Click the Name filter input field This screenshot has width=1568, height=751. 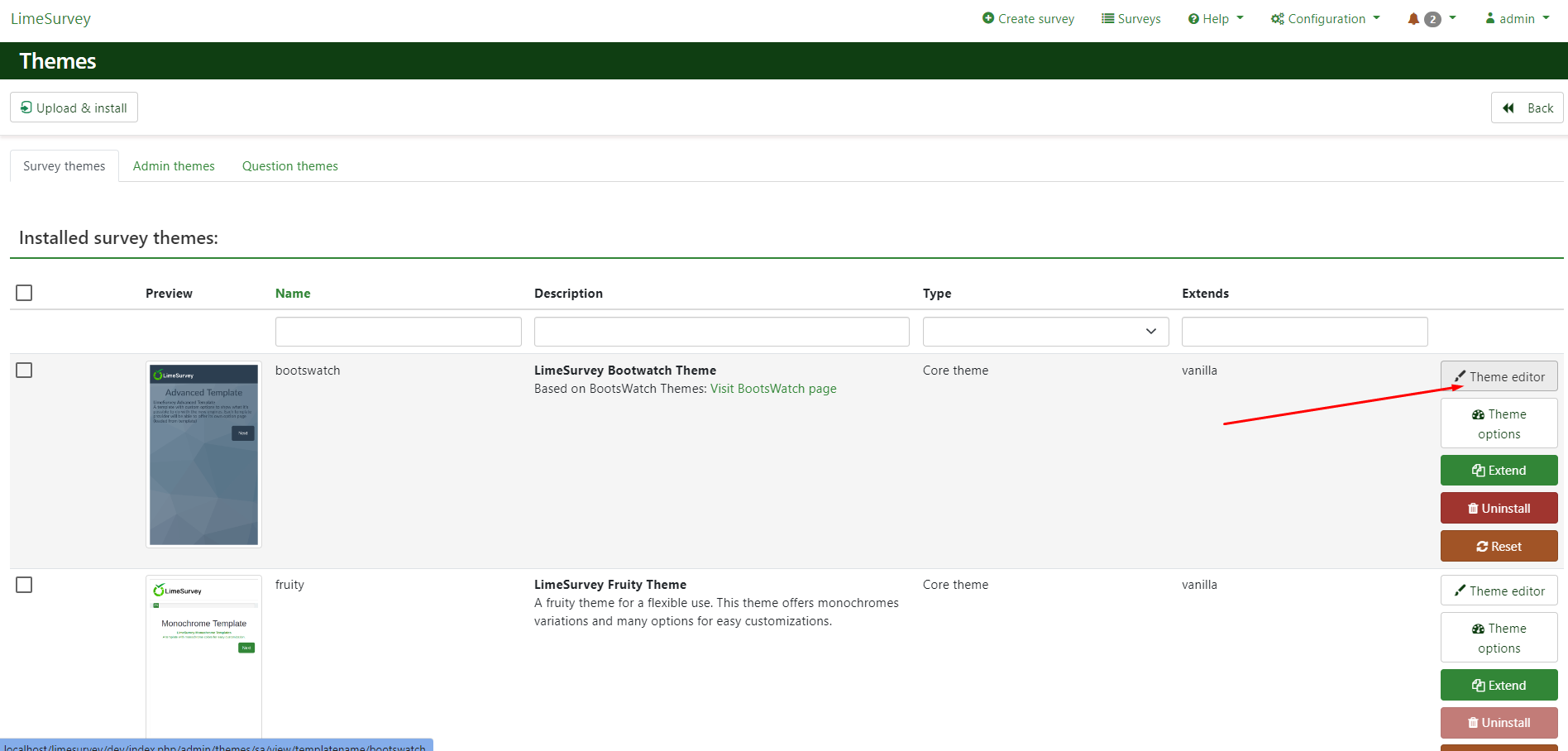tap(398, 332)
